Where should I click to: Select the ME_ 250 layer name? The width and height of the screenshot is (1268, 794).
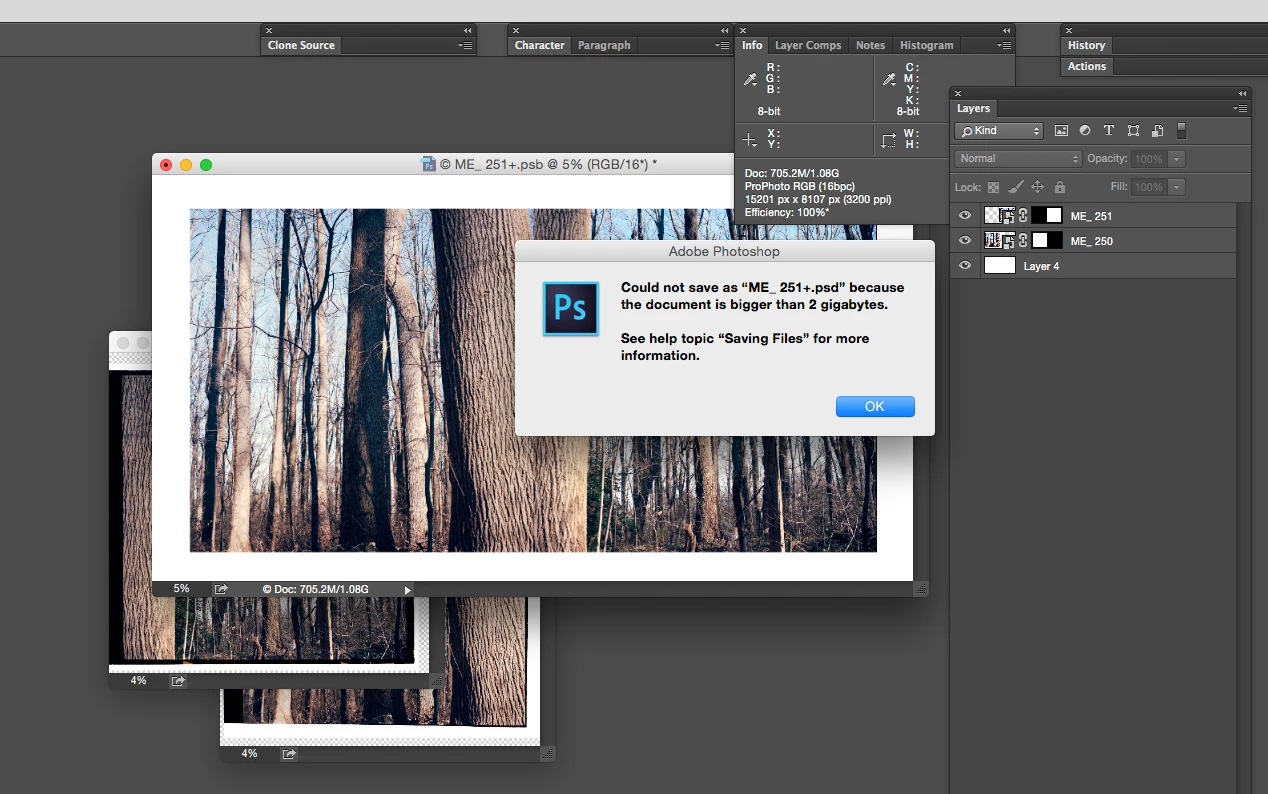click(1091, 241)
